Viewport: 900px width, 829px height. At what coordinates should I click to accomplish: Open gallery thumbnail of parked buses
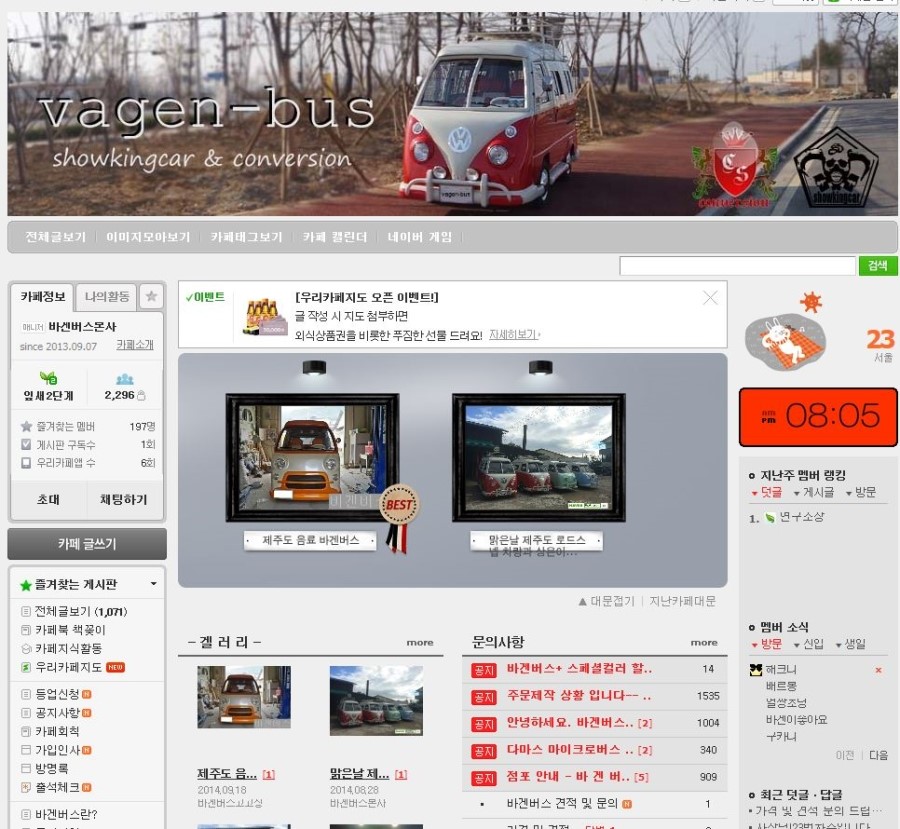tap(377, 700)
